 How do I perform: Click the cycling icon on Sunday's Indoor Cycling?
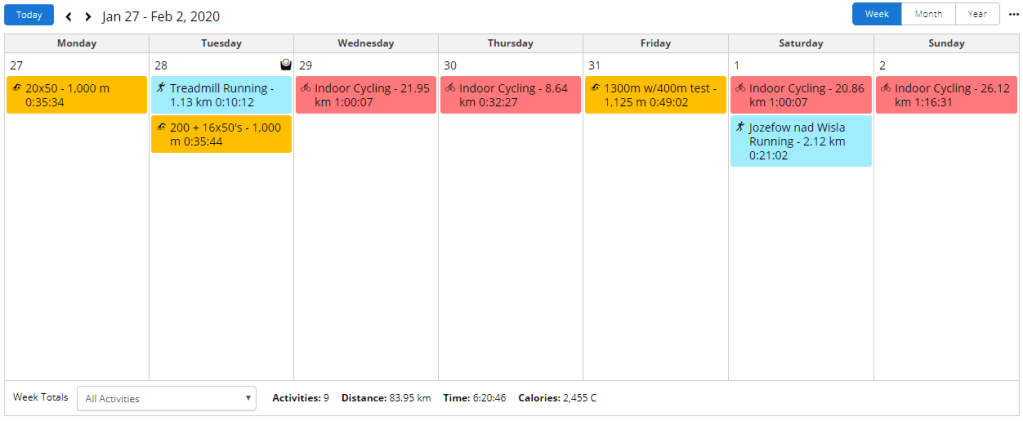click(886, 88)
